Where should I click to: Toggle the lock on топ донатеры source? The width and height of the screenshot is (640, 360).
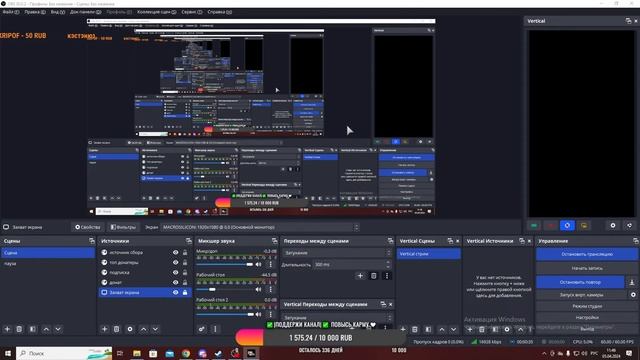pyautogui.click(x=185, y=262)
